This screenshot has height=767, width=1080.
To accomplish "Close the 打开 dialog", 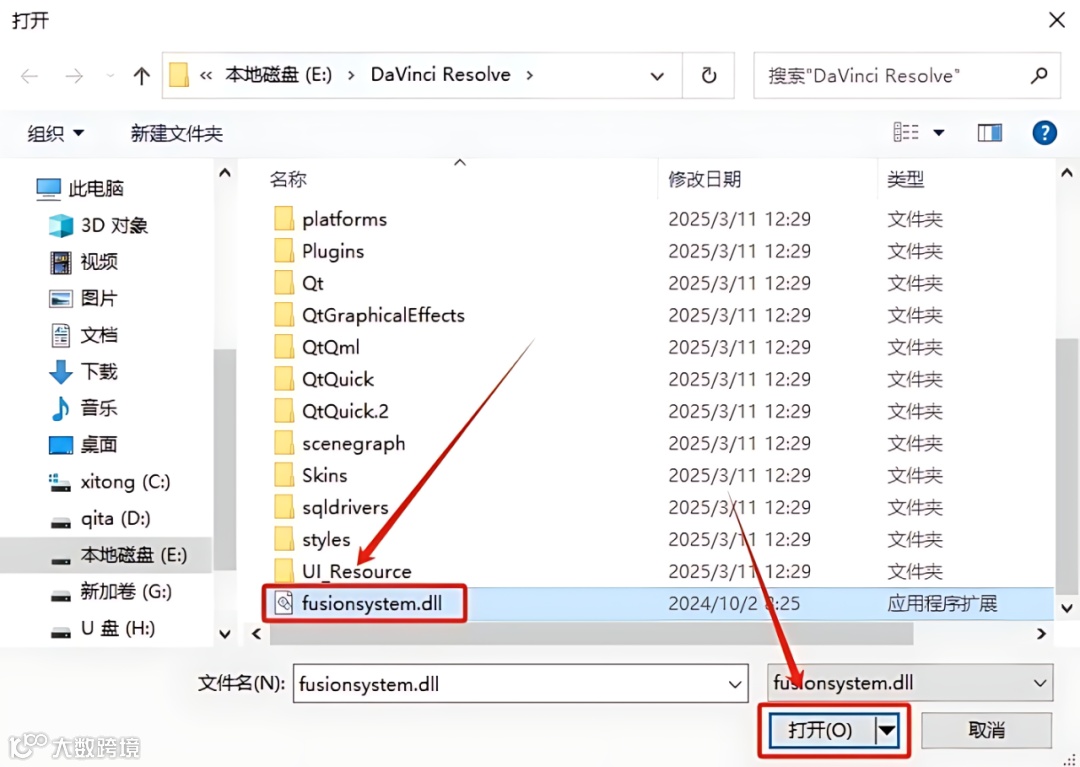I will tap(1057, 19).
